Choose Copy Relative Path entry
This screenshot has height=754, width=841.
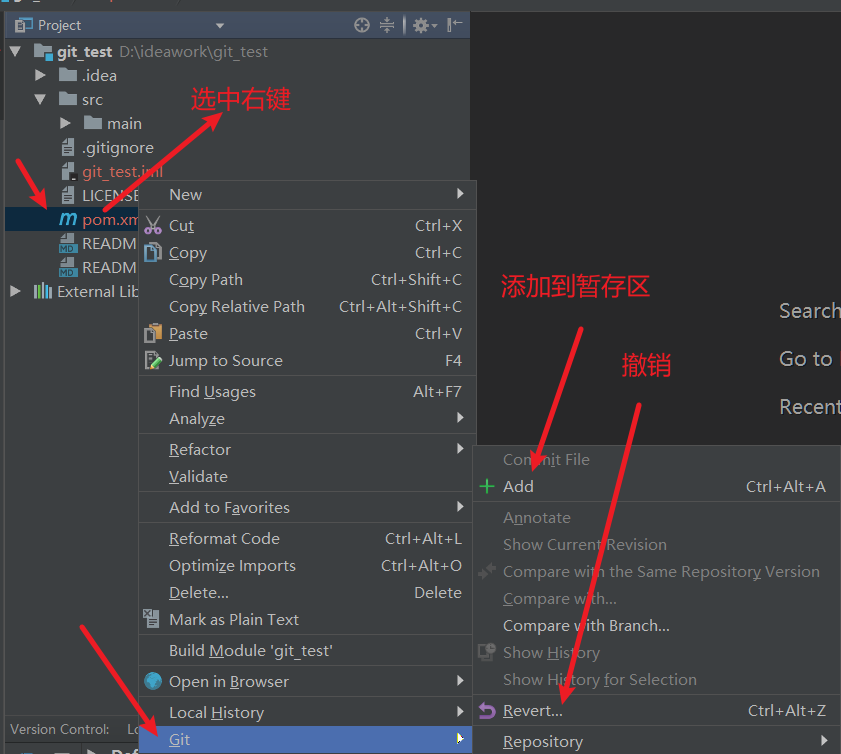(307, 306)
